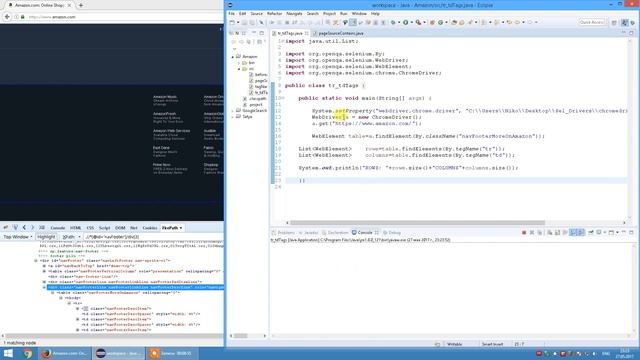Click the Firebug command line toggle icon
The image size is (640, 360).
click(42, 227)
